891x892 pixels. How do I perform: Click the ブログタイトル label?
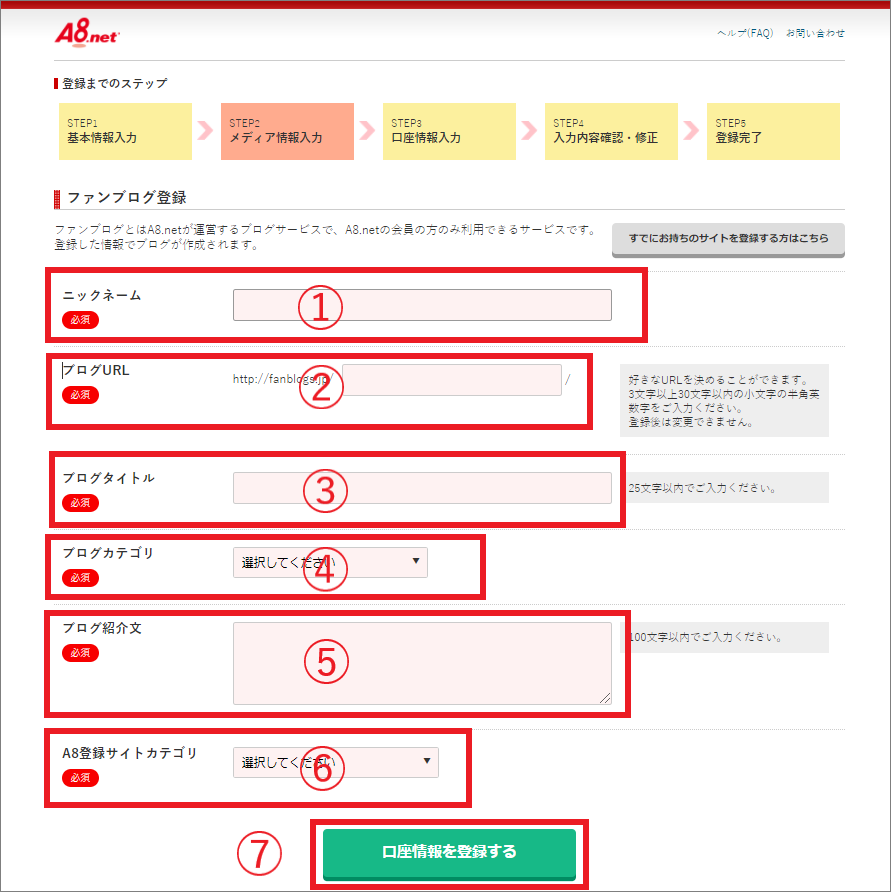108,478
